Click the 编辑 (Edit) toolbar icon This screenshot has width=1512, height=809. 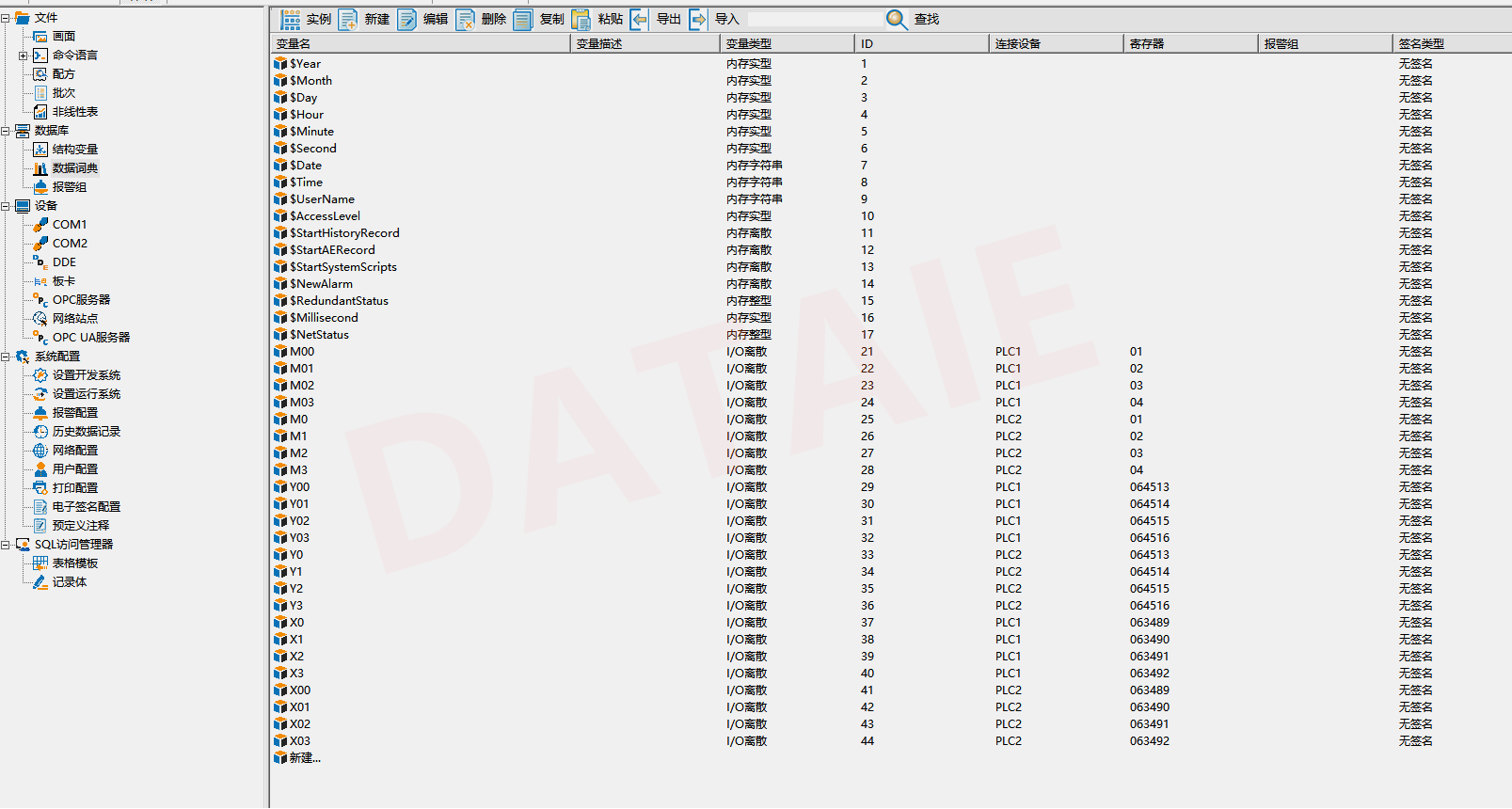[x=406, y=20]
